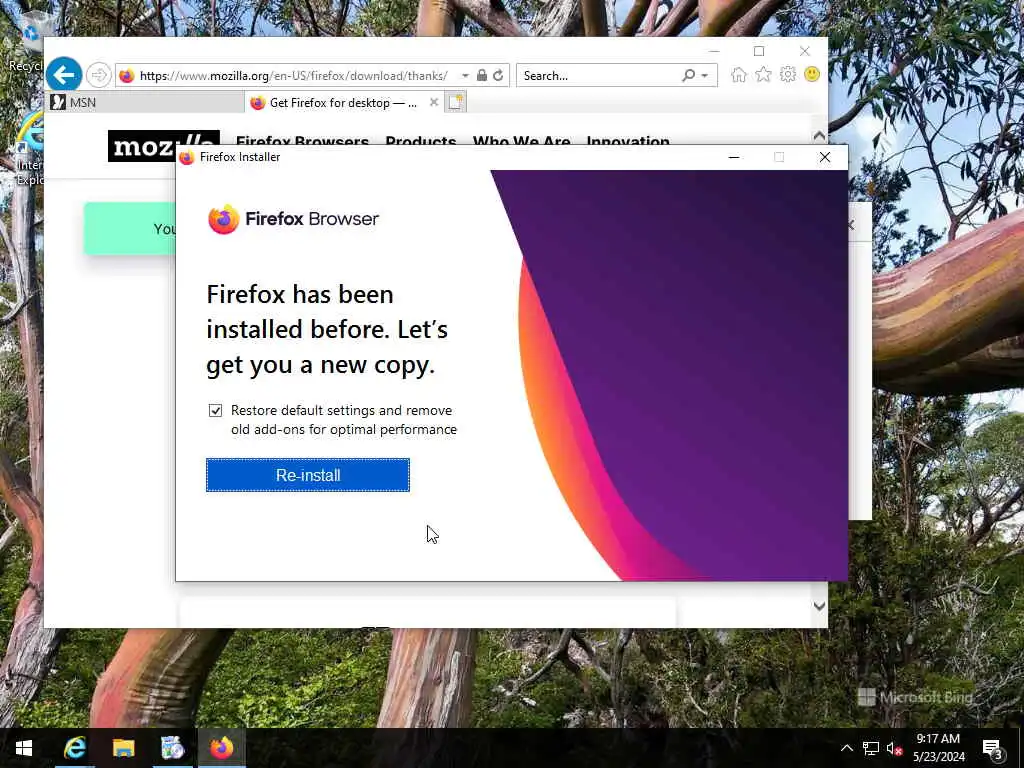Click the IE address bar URL
The width and height of the screenshot is (1024, 768).
(294, 76)
